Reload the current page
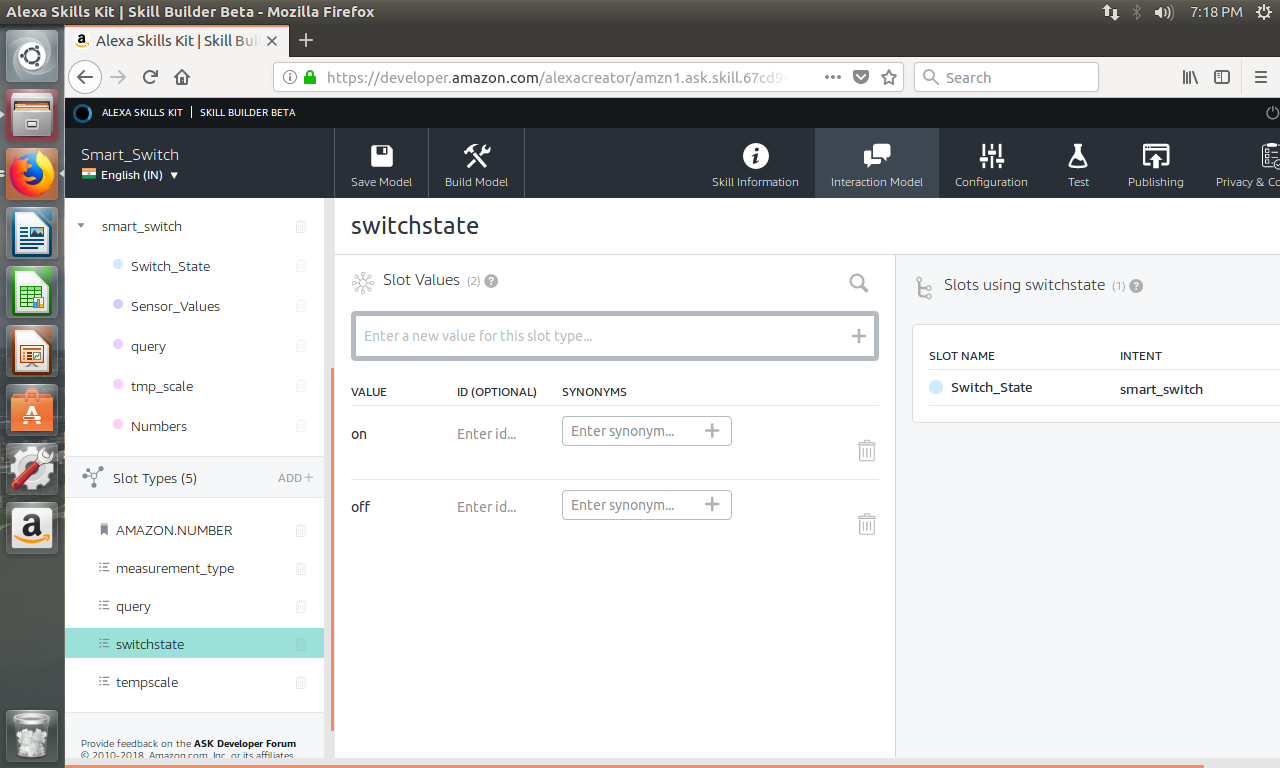The image size is (1280, 768). coord(151,77)
